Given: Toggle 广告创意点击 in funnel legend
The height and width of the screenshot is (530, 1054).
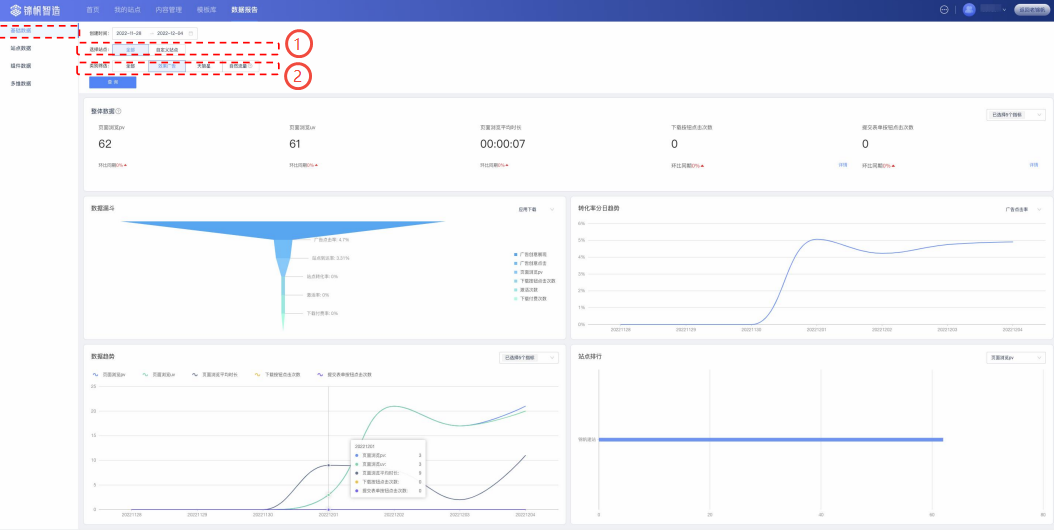Looking at the screenshot, I should (x=530, y=263).
